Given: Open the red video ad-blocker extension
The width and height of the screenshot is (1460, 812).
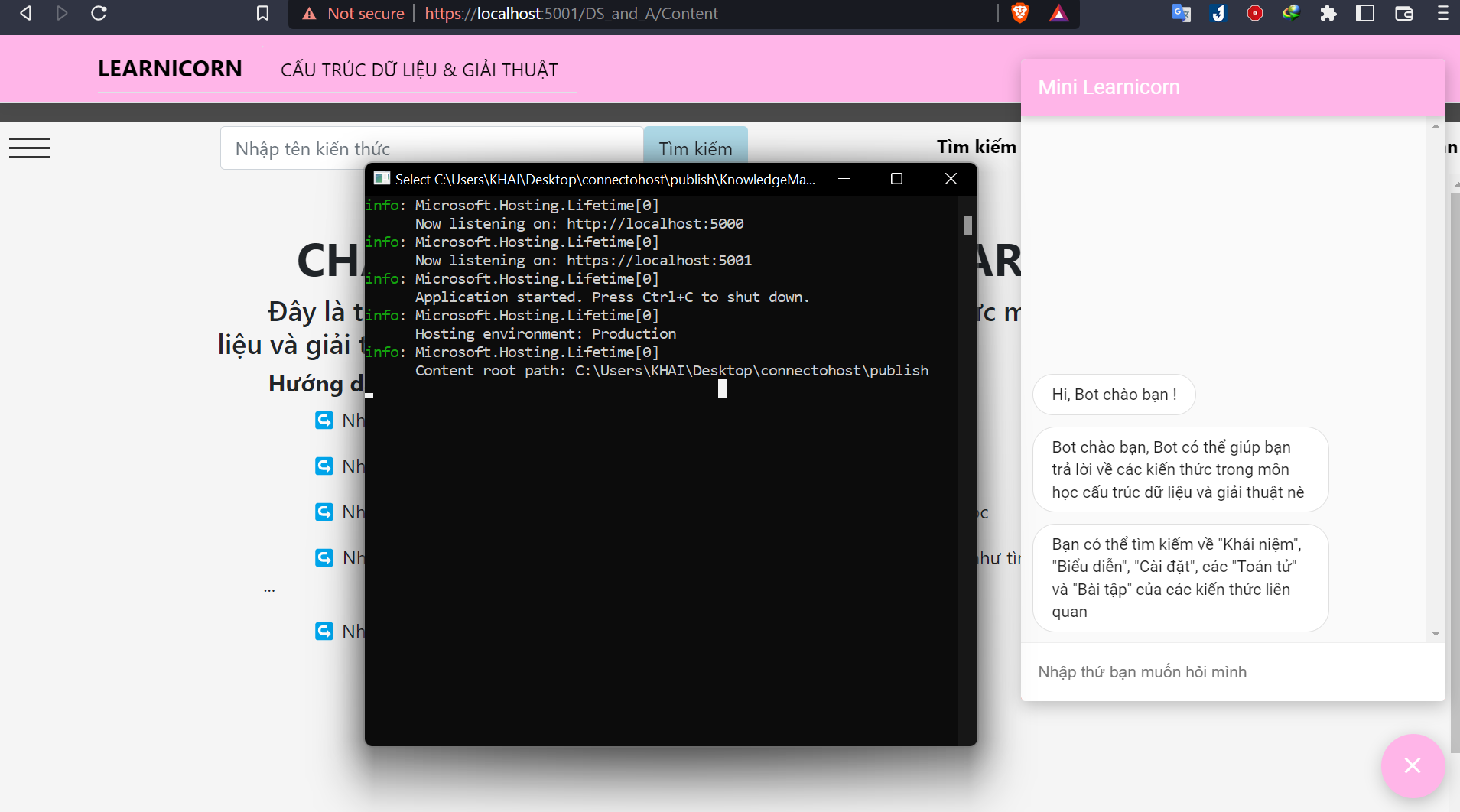Looking at the screenshot, I should pos(1256,13).
